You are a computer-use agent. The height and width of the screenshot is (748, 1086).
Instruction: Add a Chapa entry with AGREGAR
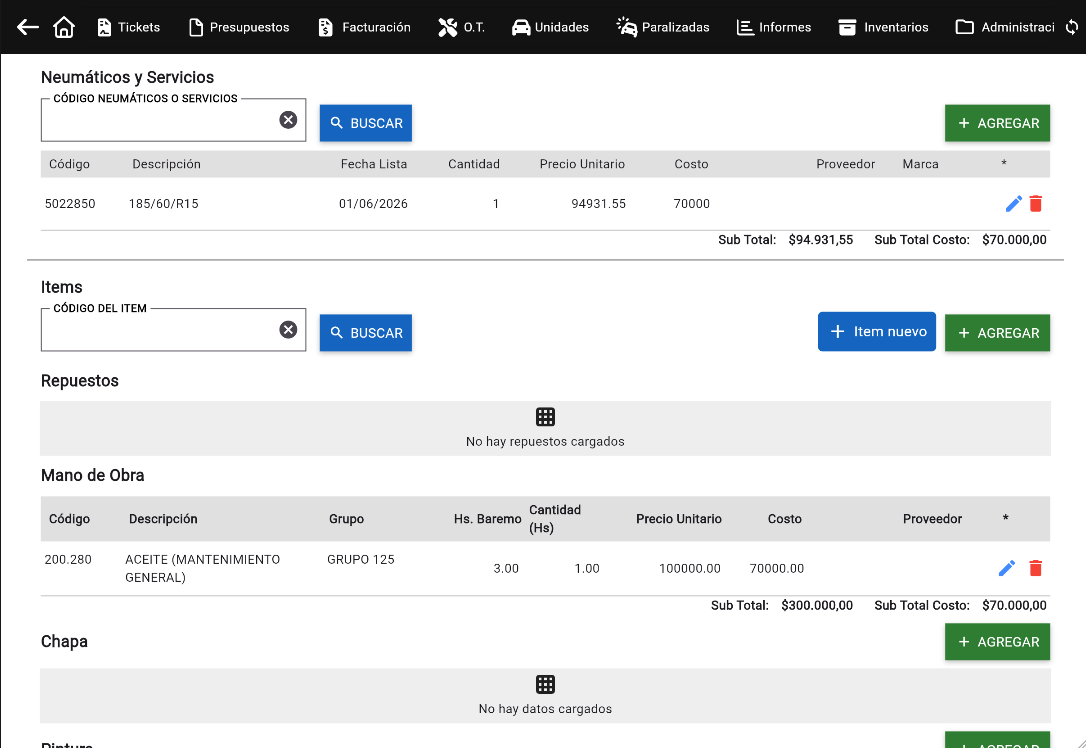click(997, 642)
